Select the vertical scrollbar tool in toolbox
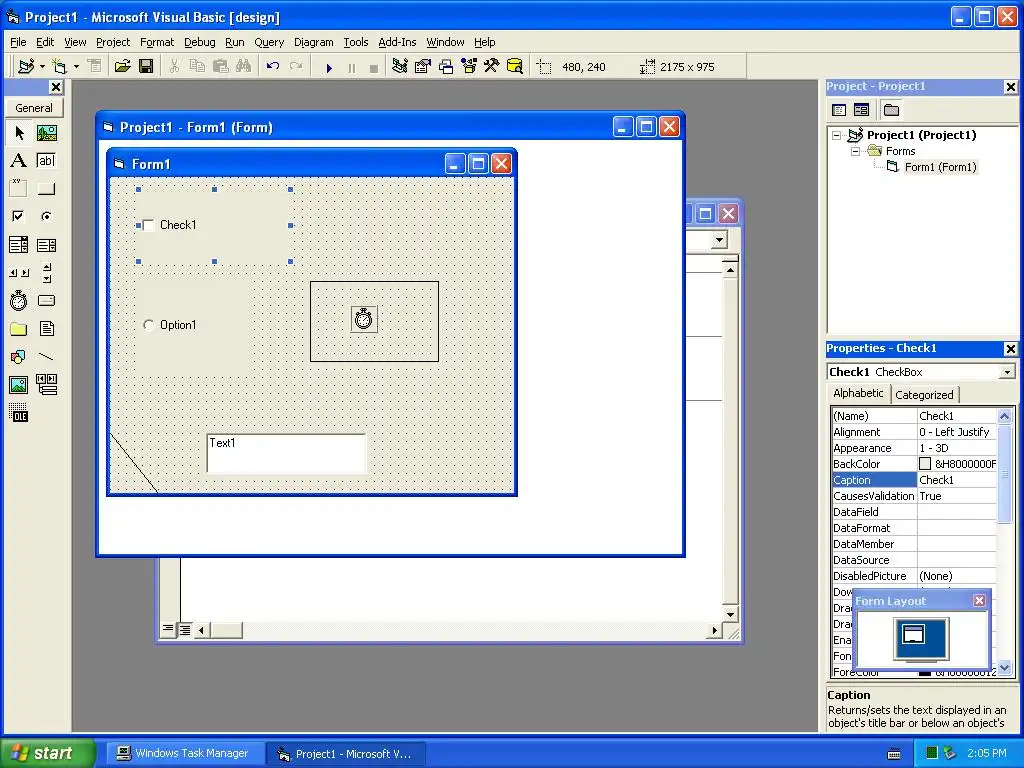1024x768 pixels. pyautogui.click(x=46, y=273)
